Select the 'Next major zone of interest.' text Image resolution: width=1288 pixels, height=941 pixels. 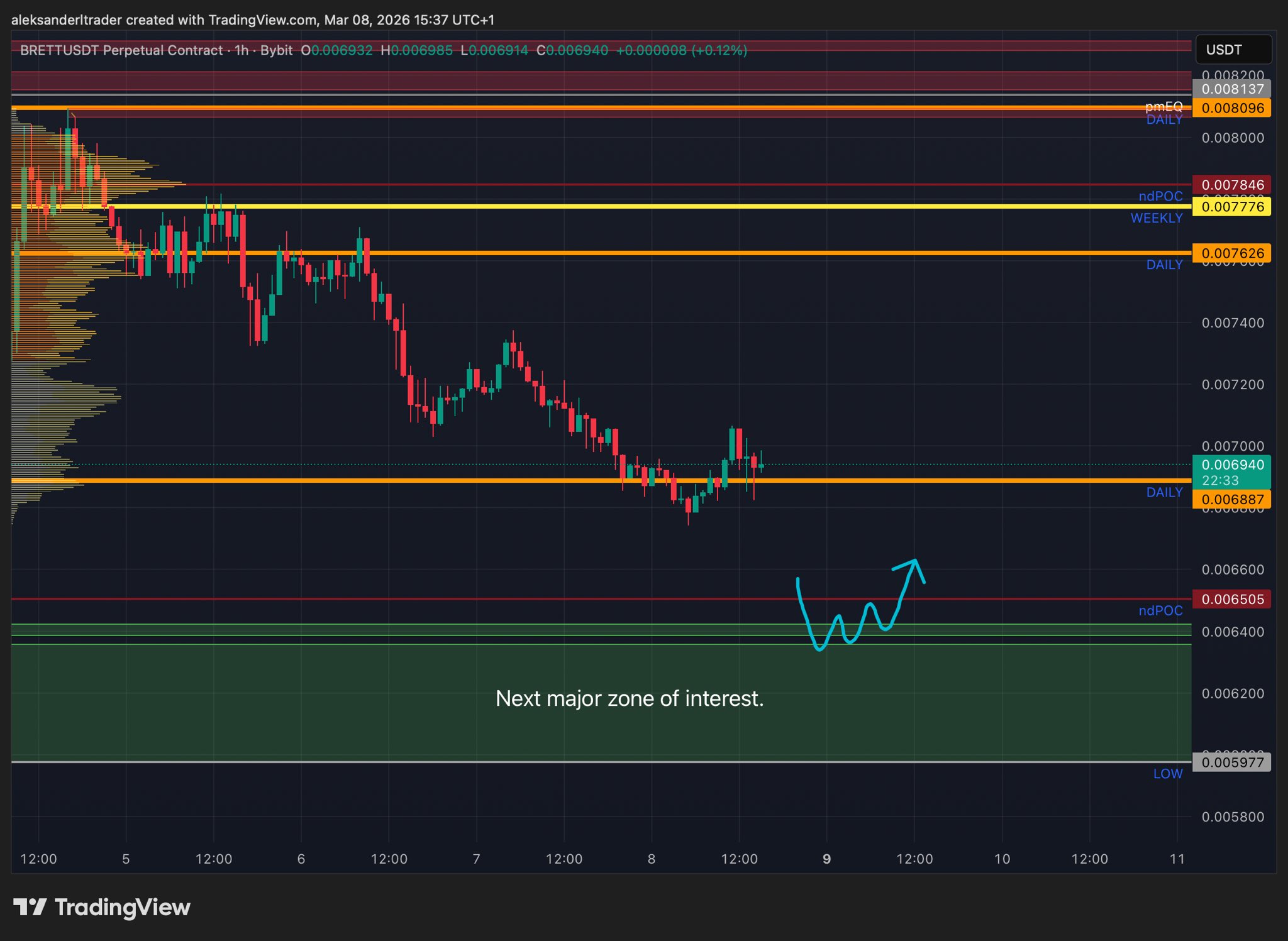(630, 698)
